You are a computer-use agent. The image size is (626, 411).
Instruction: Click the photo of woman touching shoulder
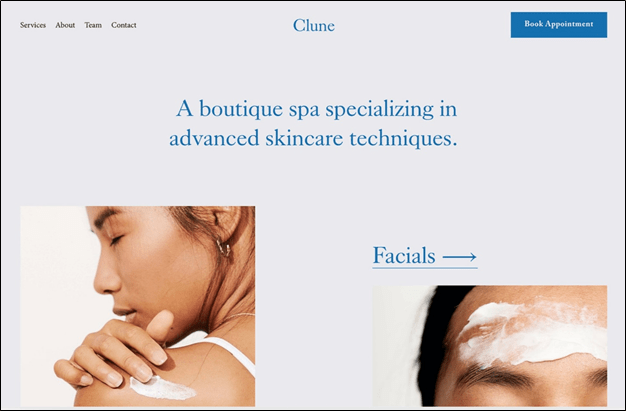[138, 306]
